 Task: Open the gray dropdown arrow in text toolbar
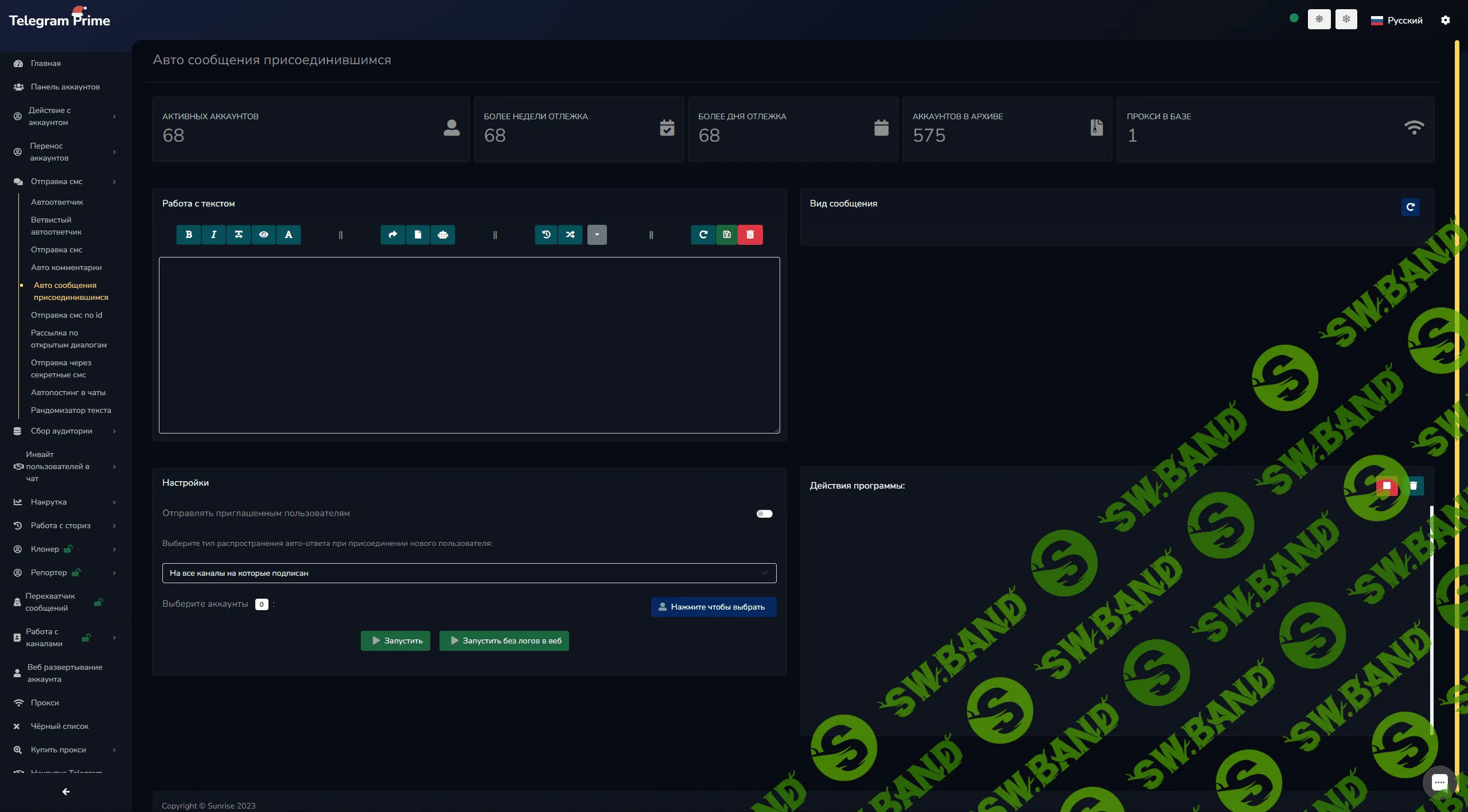tap(597, 235)
